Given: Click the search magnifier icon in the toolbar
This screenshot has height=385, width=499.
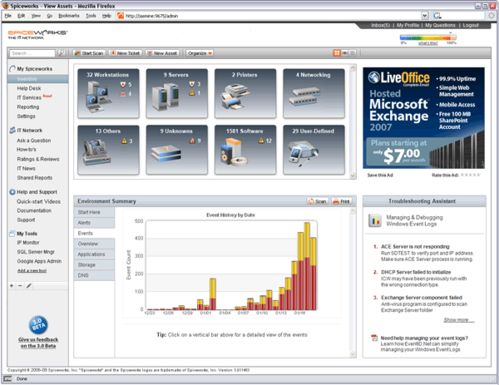Looking at the screenshot, I should [61, 53].
